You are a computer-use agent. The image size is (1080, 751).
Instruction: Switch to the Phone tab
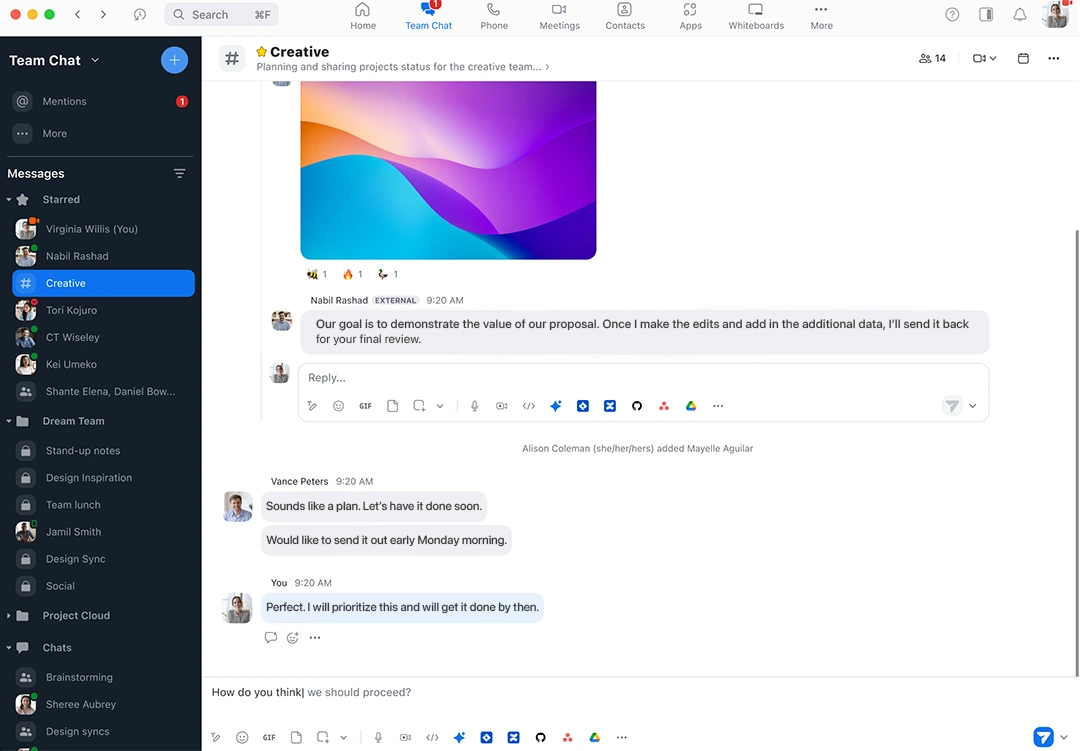493,16
